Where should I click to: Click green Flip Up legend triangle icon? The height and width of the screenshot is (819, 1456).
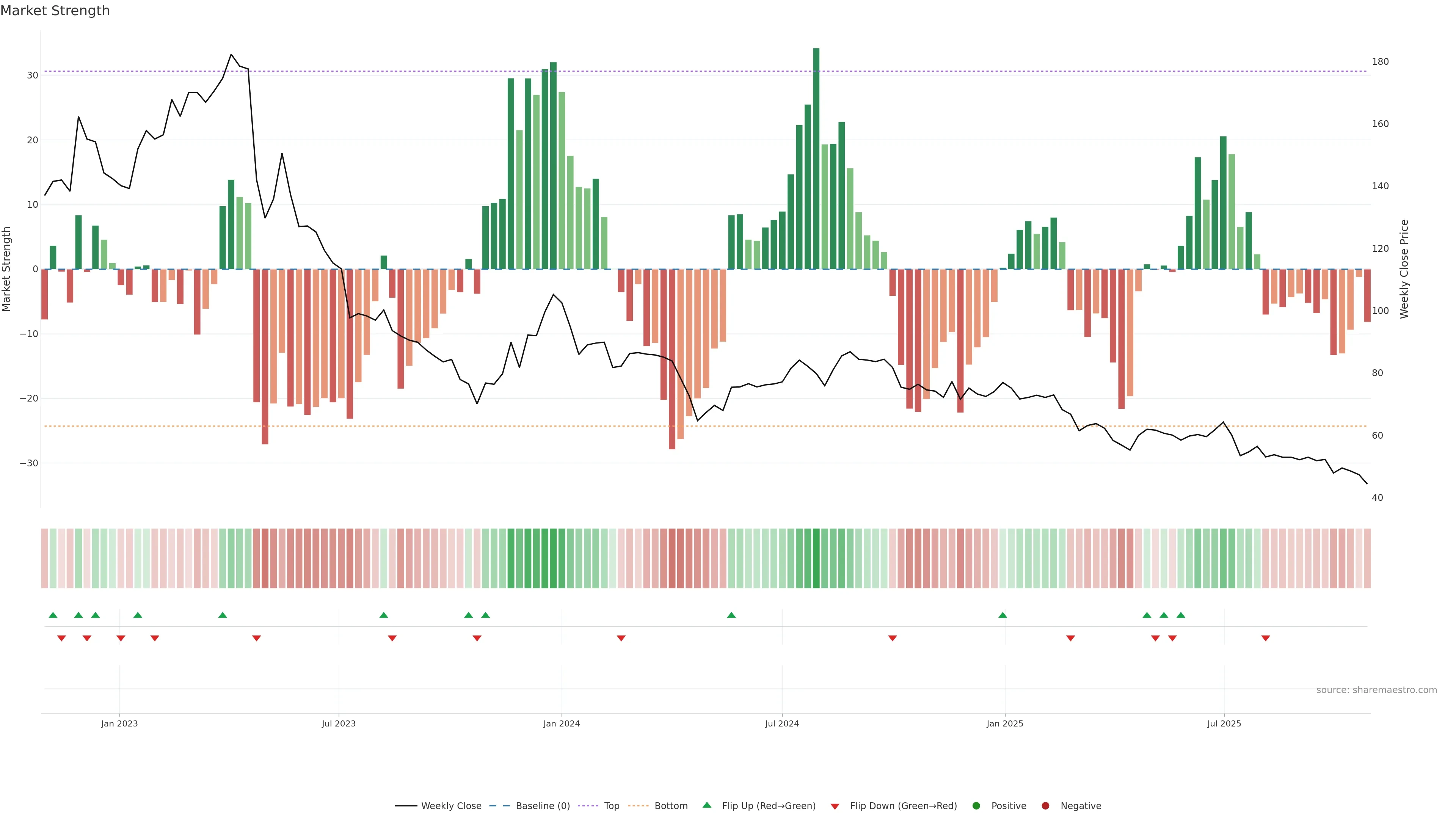[706, 805]
